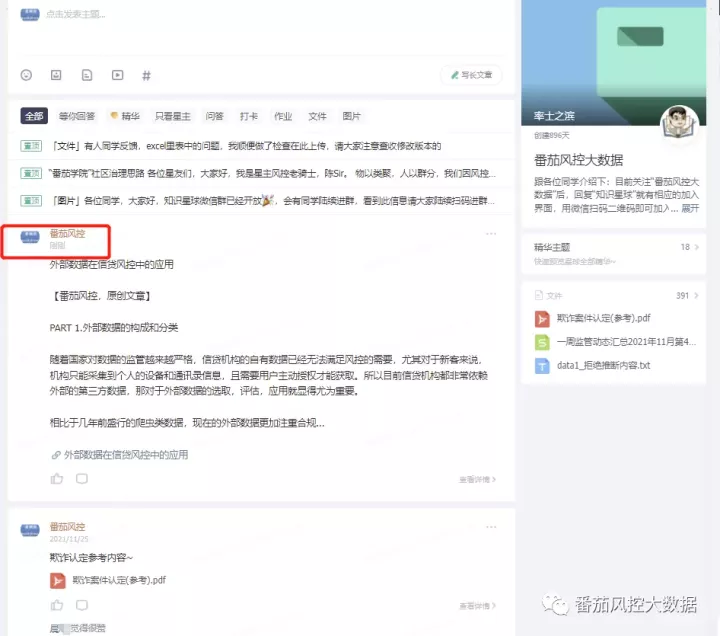Screen dimensions: 720x636
Task: Insert an image using picture icon
Action: [x=56, y=75]
